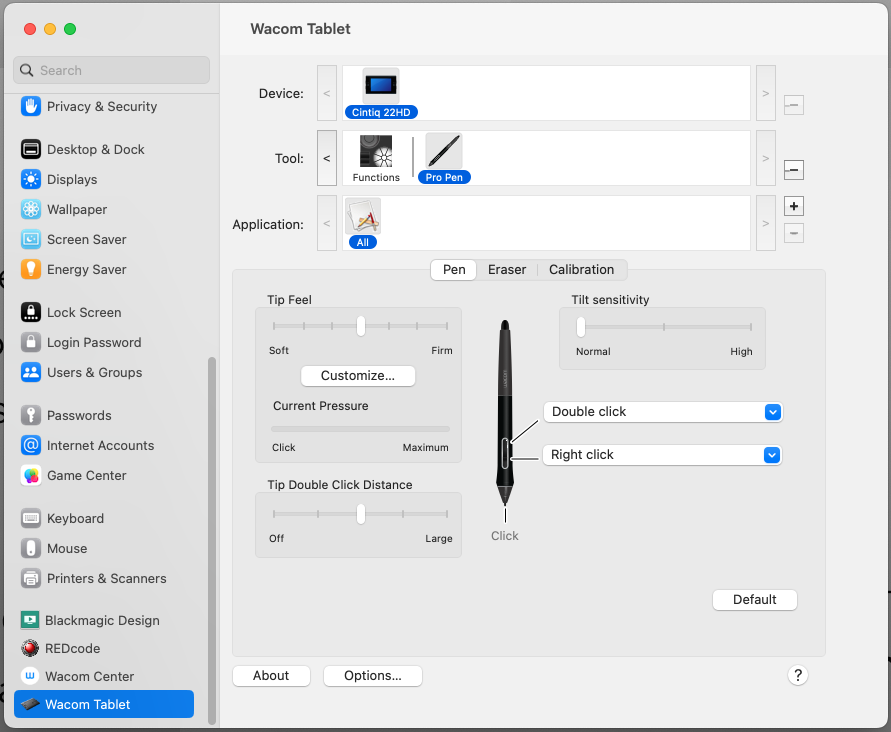
Task: Click the Customize... button
Action: pyautogui.click(x=358, y=376)
